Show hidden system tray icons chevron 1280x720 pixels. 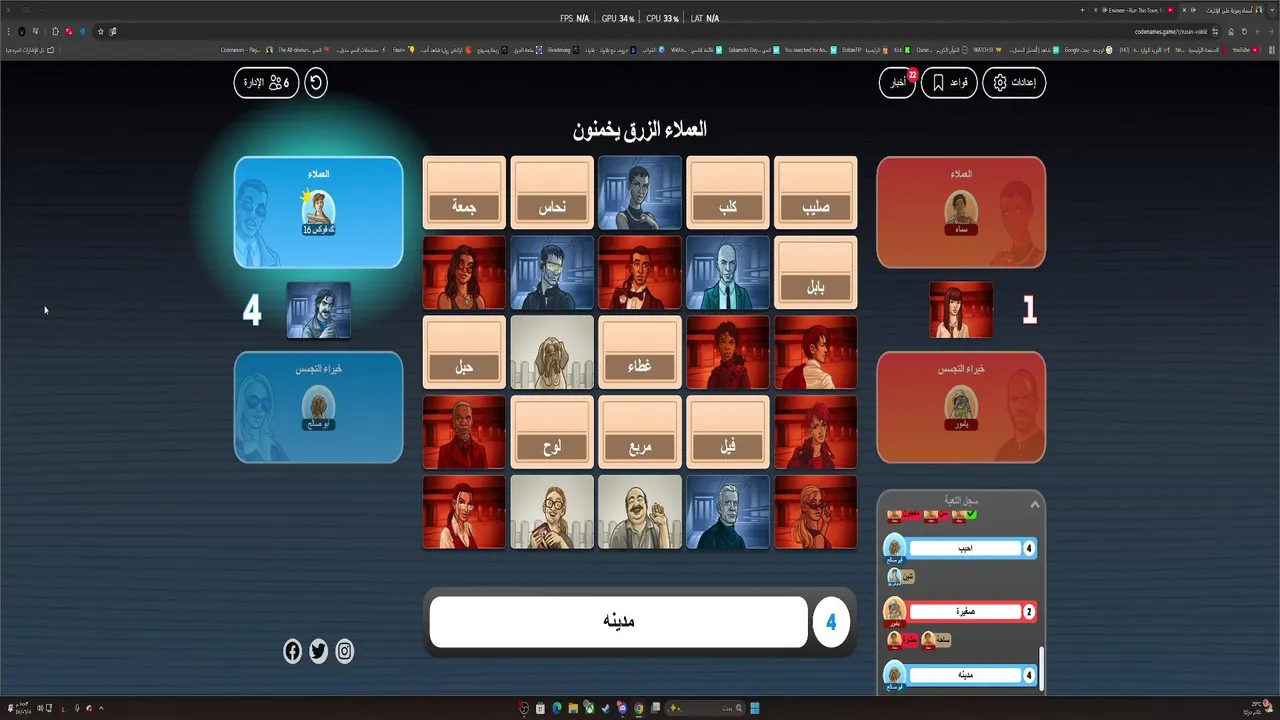point(101,708)
